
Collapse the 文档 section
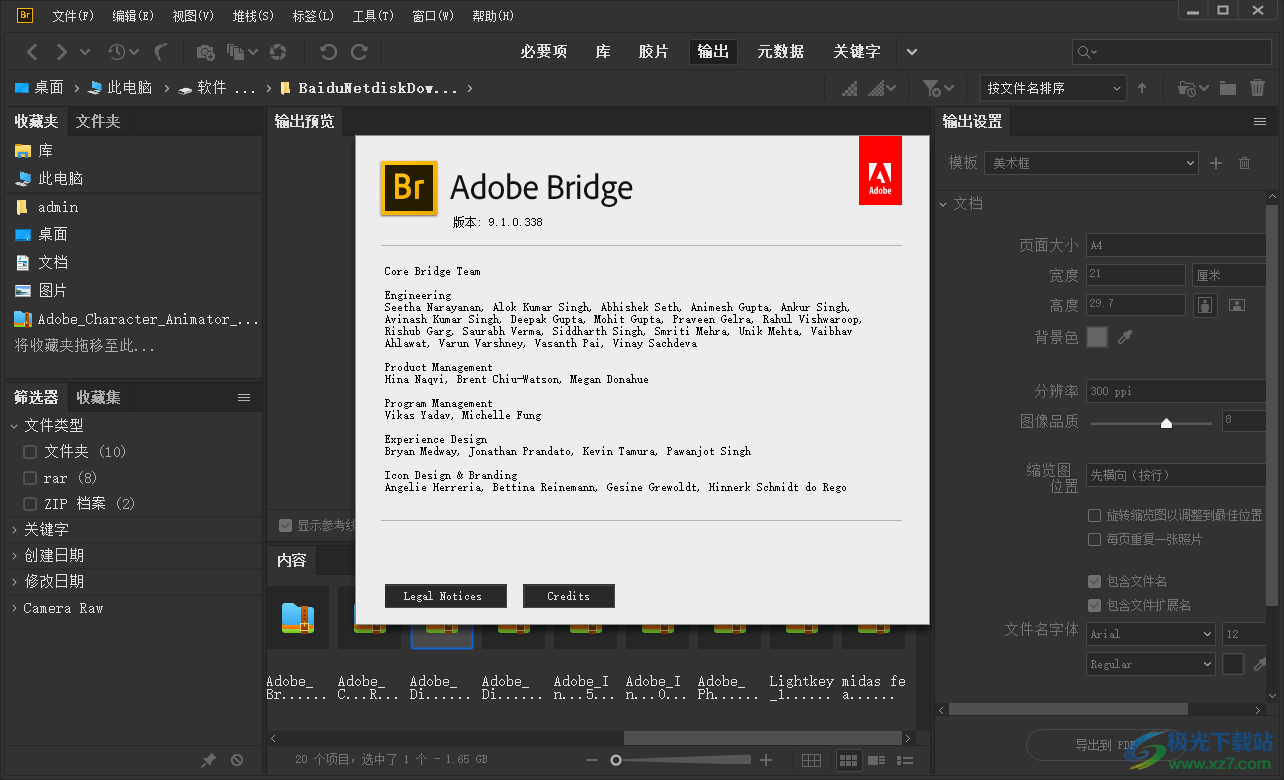coord(943,204)
